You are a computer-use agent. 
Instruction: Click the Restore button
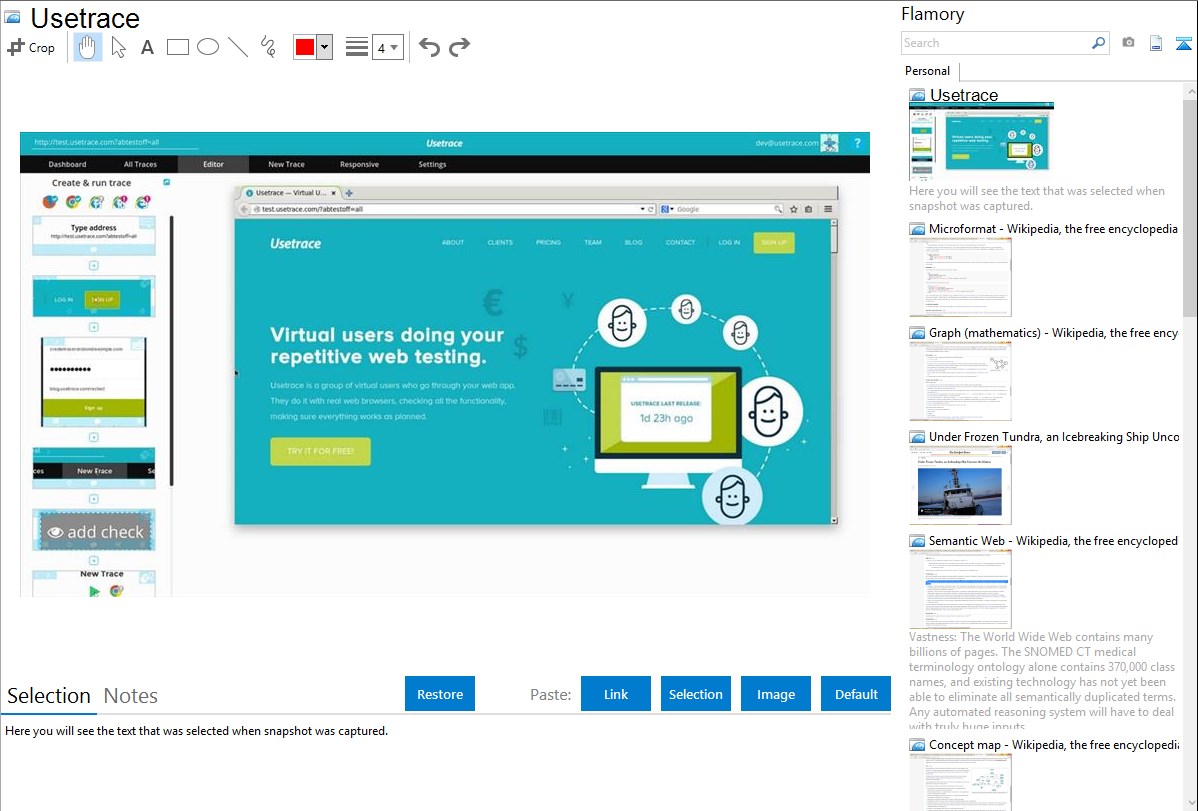coord(440,694)
